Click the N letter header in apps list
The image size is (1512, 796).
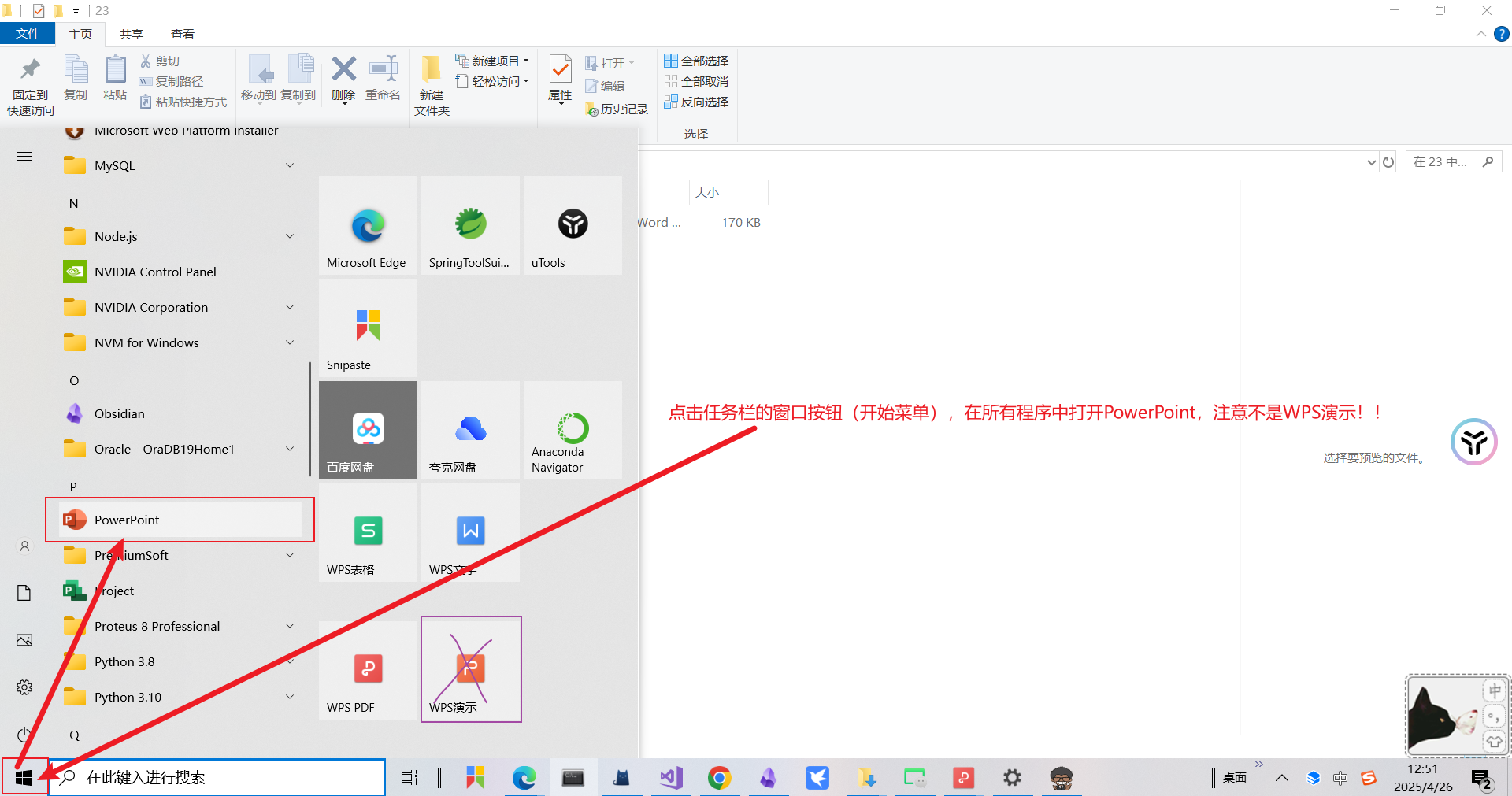coord(74,203)
